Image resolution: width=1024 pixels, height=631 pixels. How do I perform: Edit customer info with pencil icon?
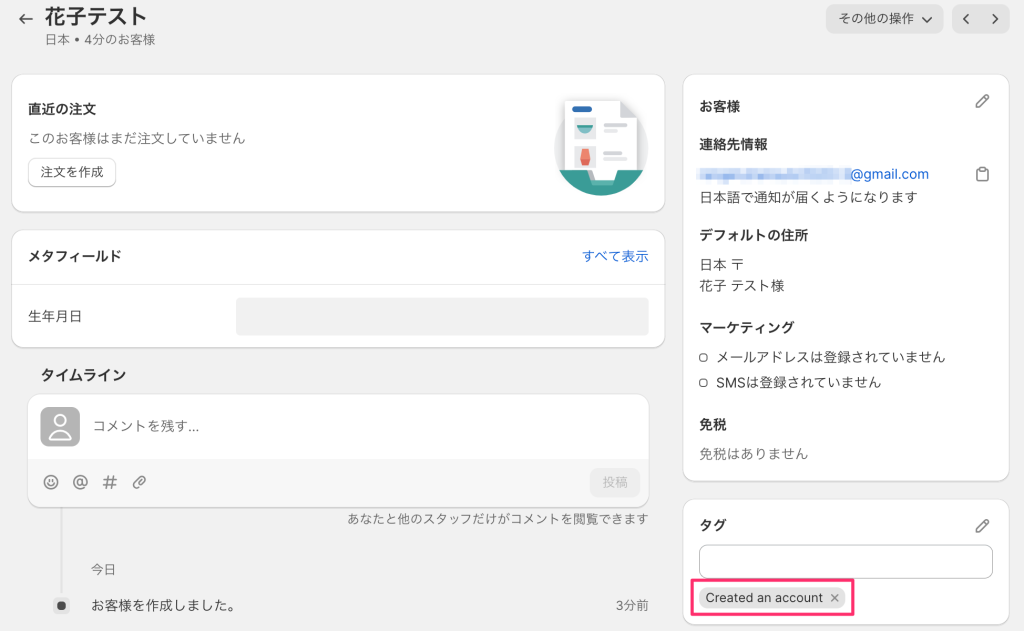coord(982,102)
